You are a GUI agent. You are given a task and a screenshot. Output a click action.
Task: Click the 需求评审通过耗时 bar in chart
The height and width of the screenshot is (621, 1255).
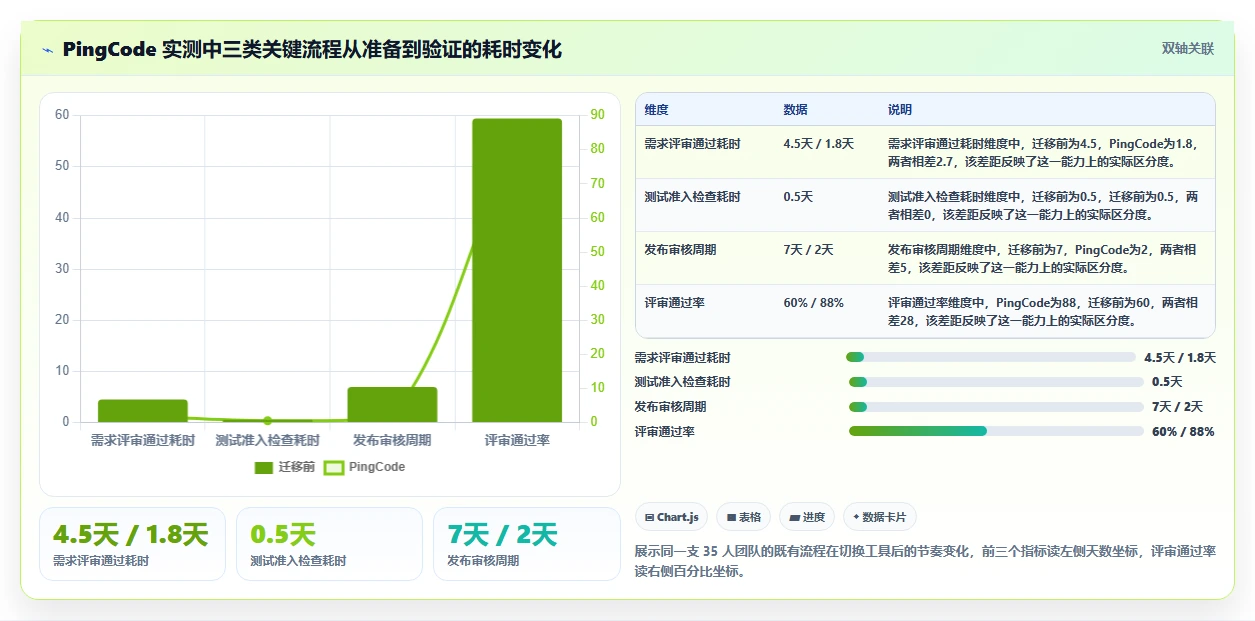click(143, 410)
